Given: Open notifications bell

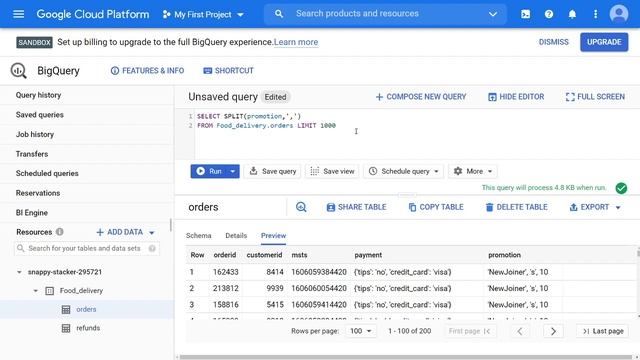Looking at the screenshot, I should coord(572,14).
